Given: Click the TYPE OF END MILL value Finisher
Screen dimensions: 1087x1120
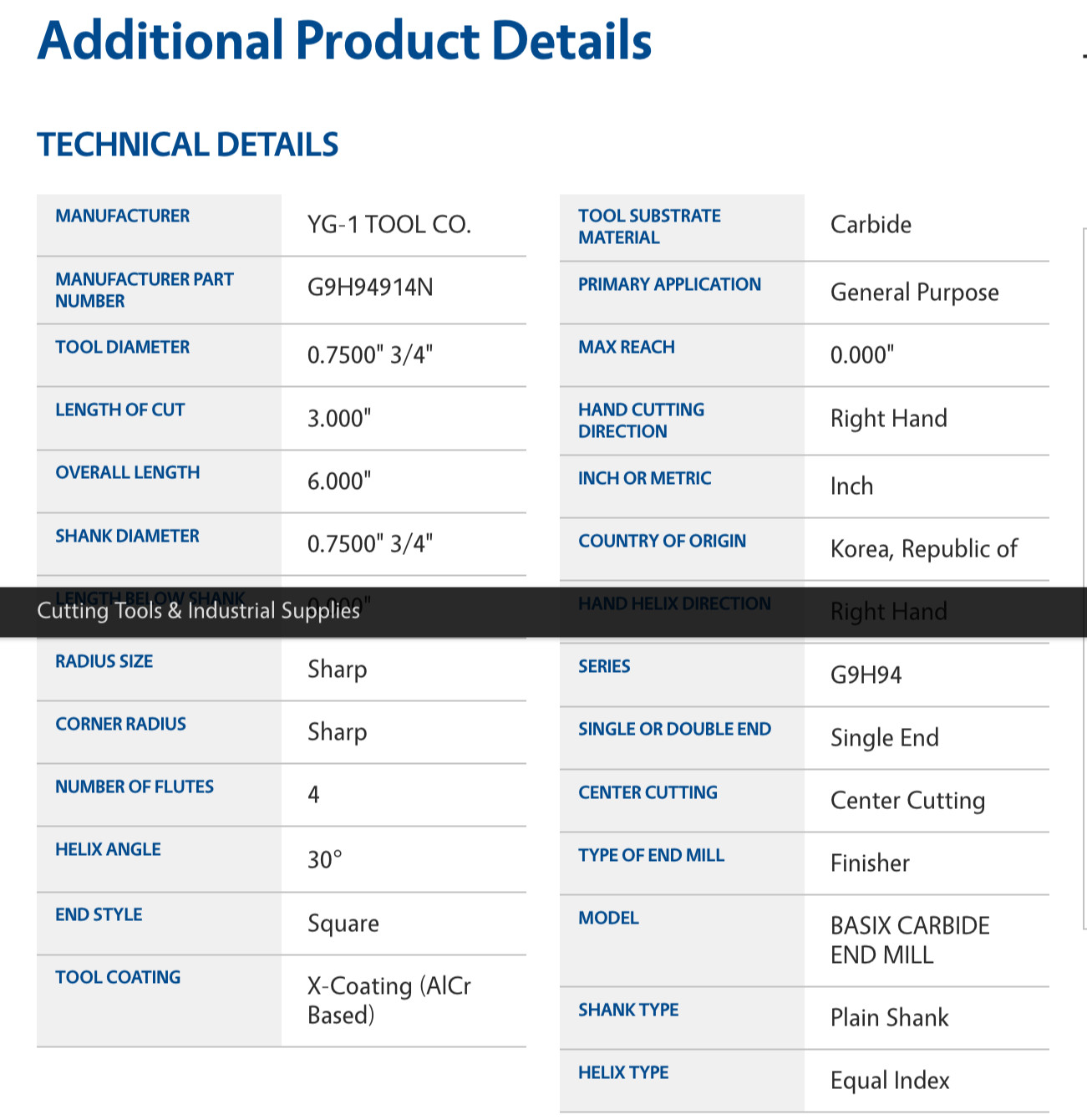Looking at the screenshot, I should pos(870,863).
